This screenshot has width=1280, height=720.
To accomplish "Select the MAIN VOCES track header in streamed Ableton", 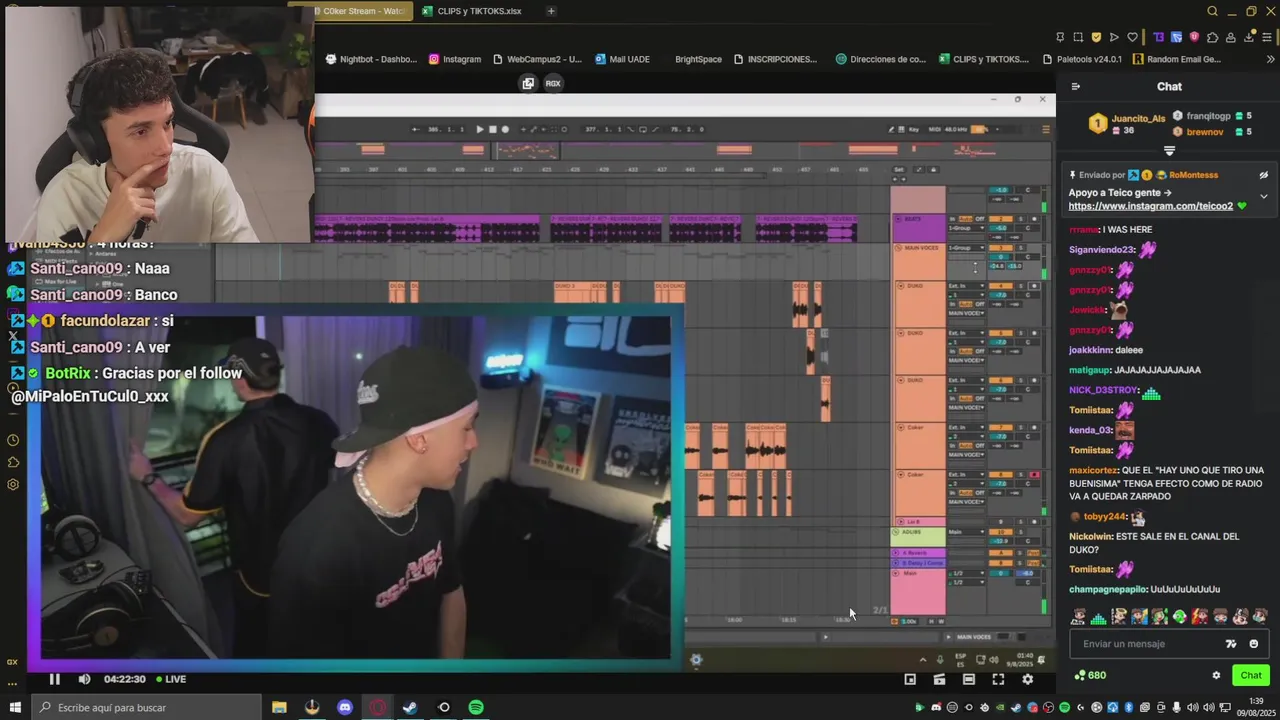I will click(x=918, y=260).
